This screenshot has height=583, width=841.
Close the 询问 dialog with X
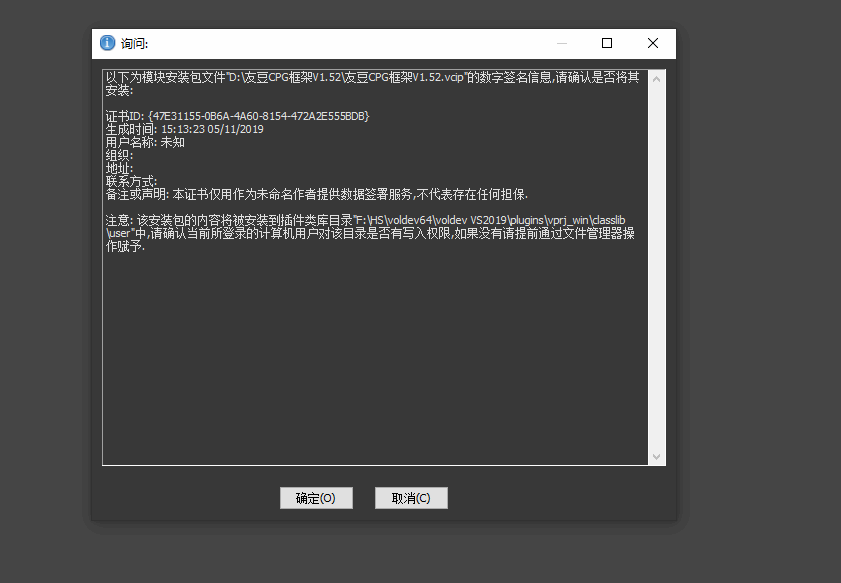653,43
